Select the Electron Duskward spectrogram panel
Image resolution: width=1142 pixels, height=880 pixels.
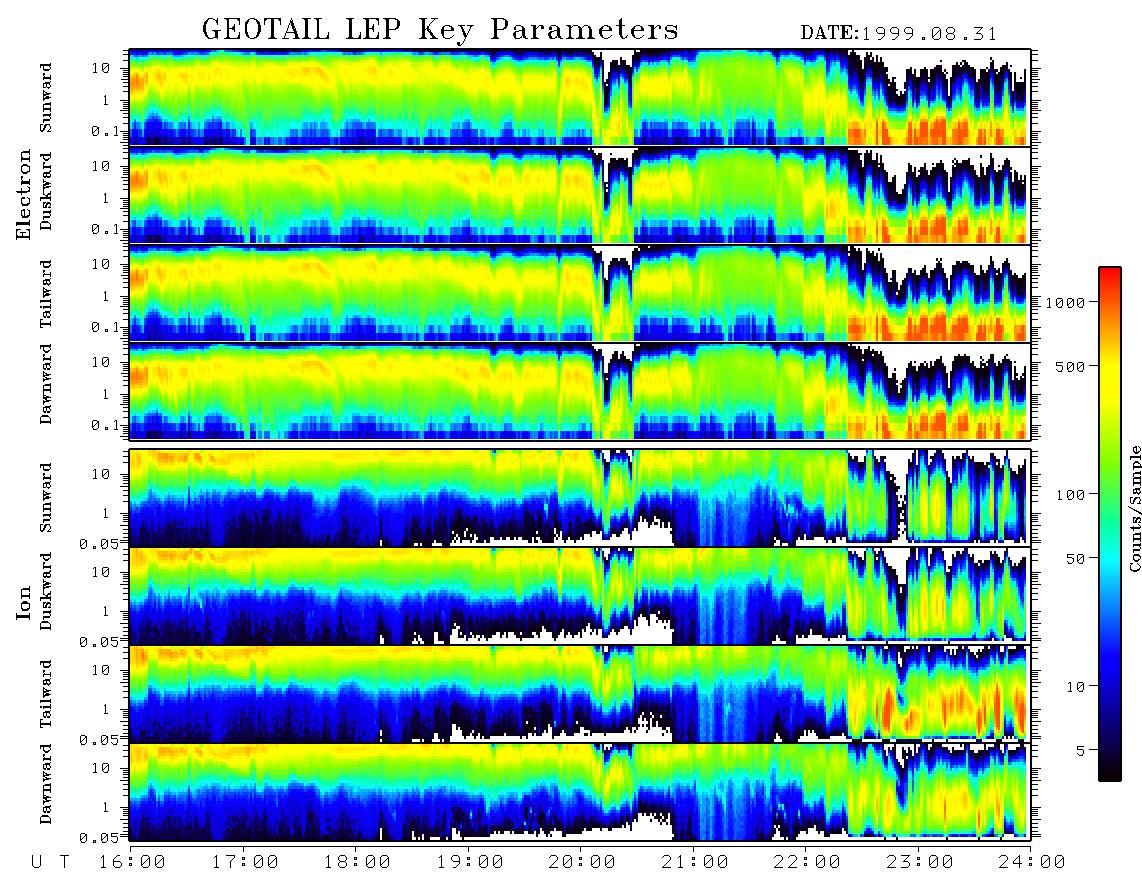(580, 195)
